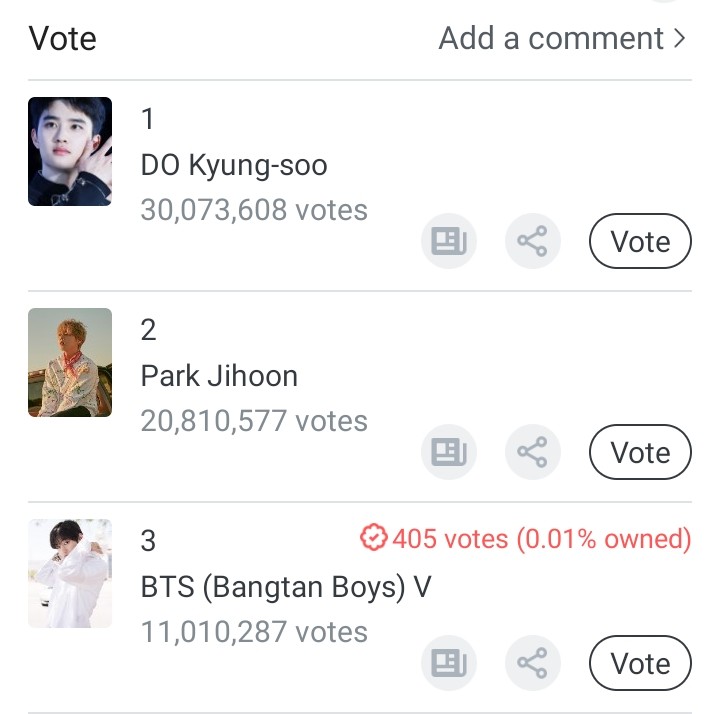Open news icon for DO Kyung-soo
Viewport: 720px width, 714px height.
pyautogui.click(x=448, y=241)
